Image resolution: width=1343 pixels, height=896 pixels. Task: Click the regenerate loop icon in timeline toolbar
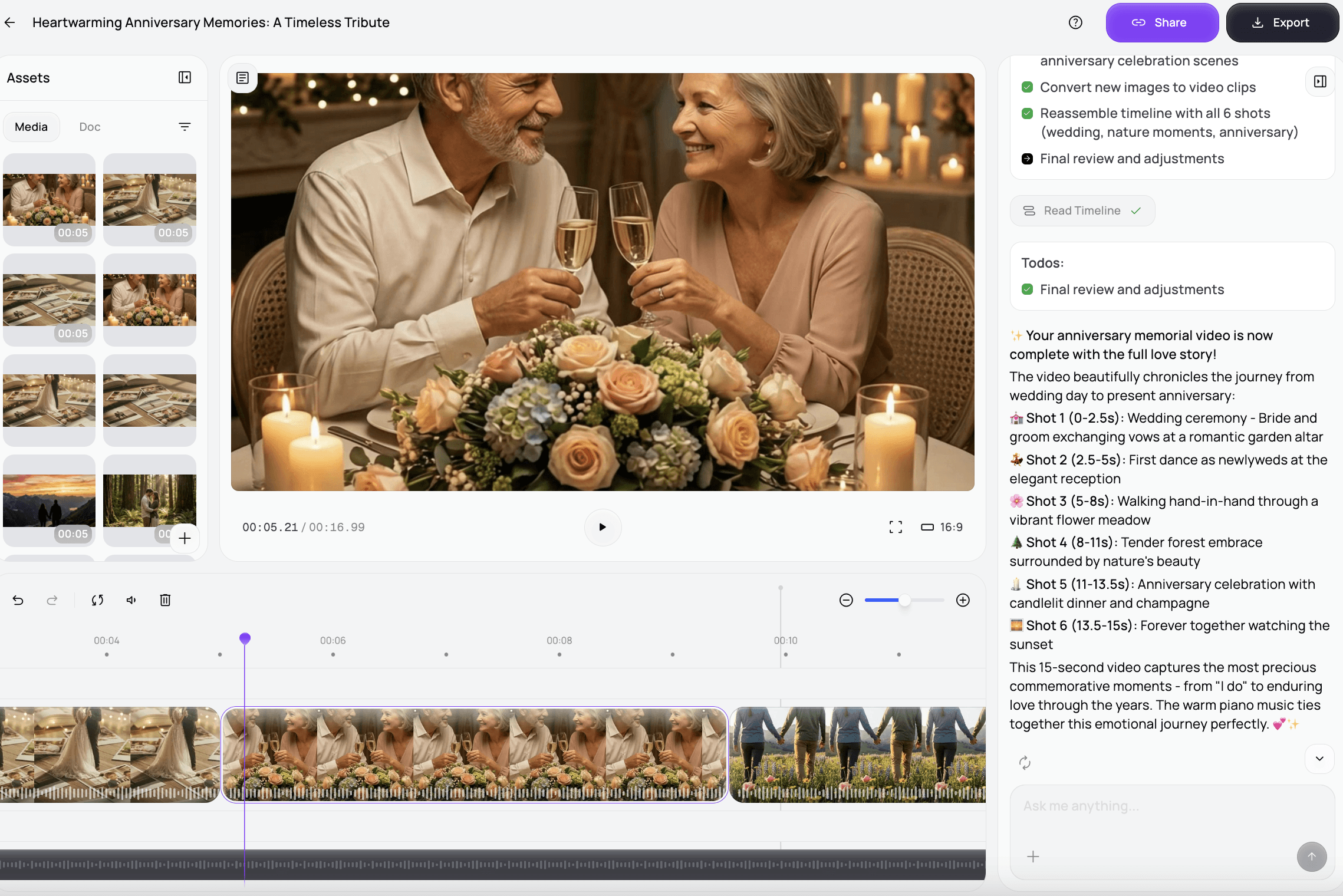(97, 600)
